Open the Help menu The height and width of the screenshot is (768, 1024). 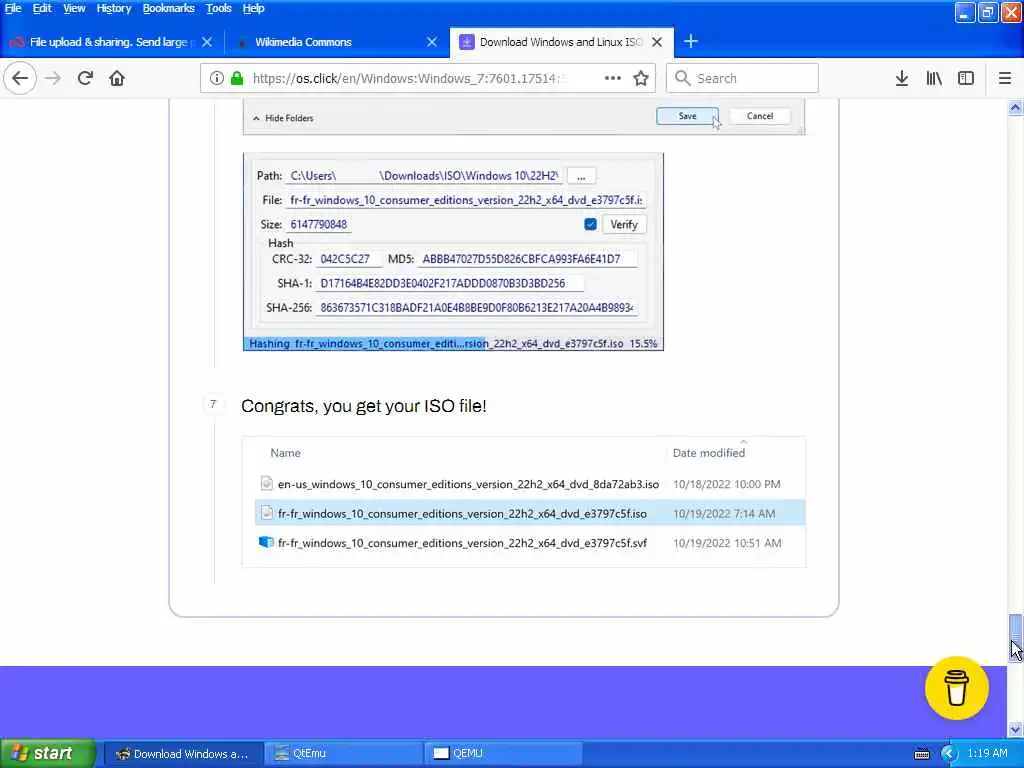click(x=253, y=8)
